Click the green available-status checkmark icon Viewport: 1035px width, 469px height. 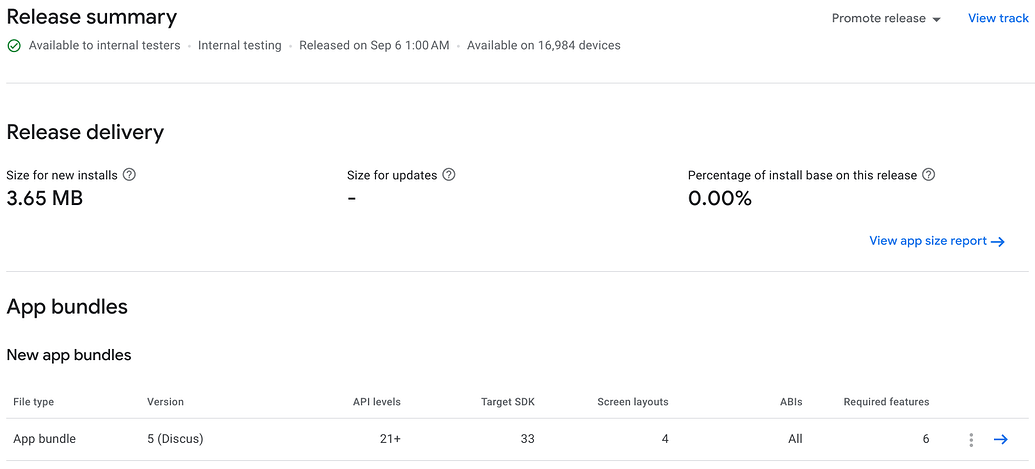(13, 46)
